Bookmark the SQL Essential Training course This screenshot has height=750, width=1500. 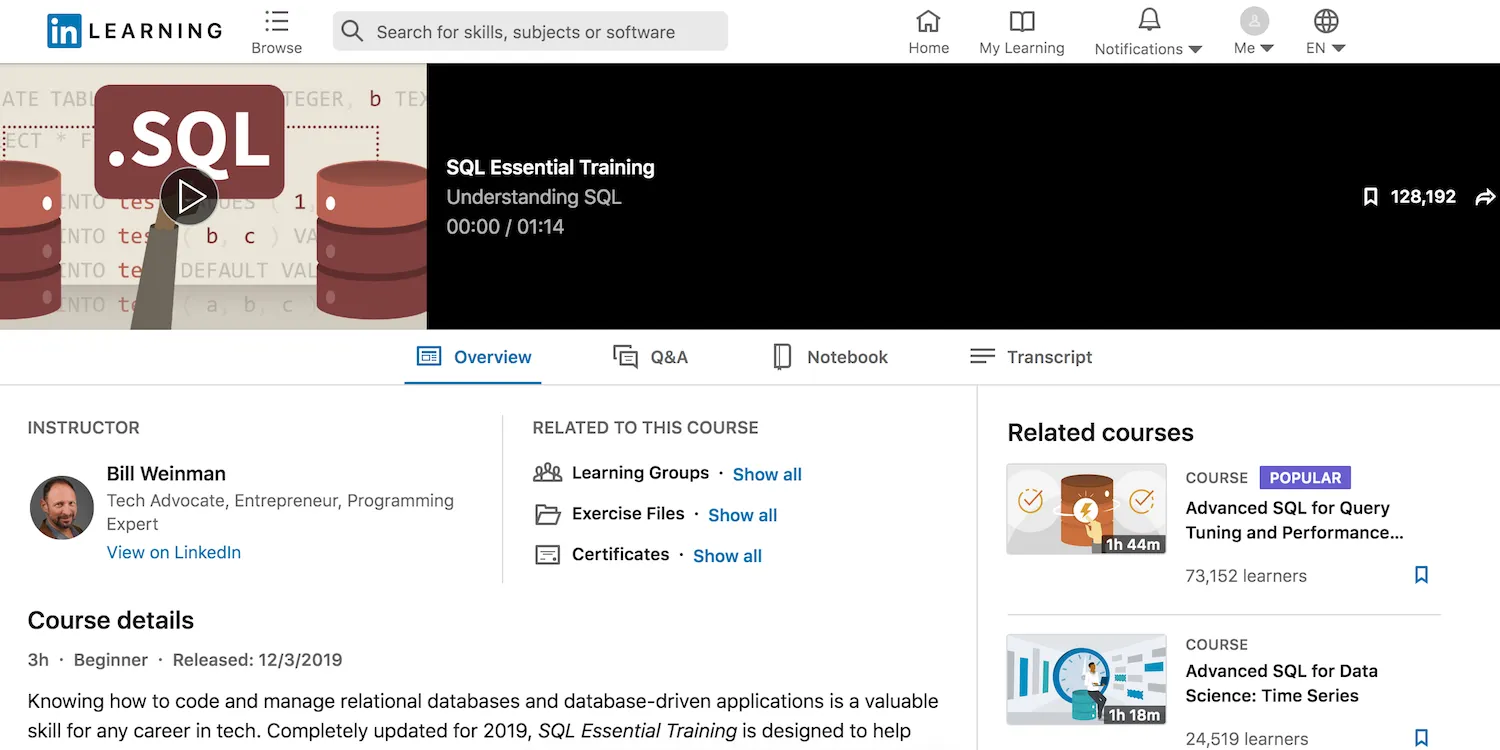(1370, 197)
